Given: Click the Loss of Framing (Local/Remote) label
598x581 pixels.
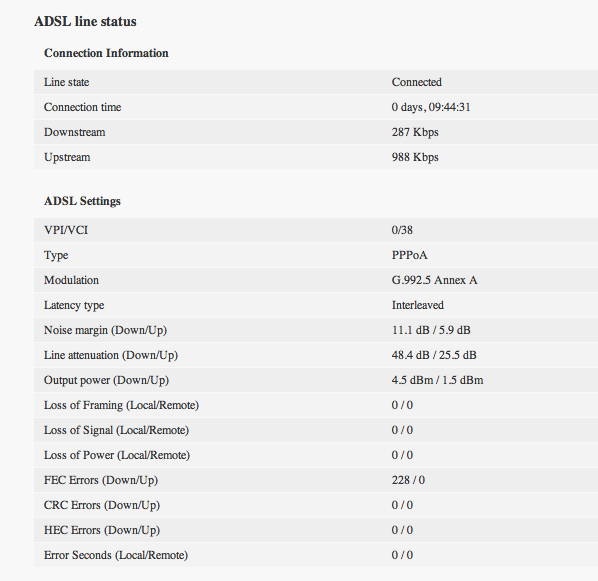Looking at the screenshot, I should 121,405.
